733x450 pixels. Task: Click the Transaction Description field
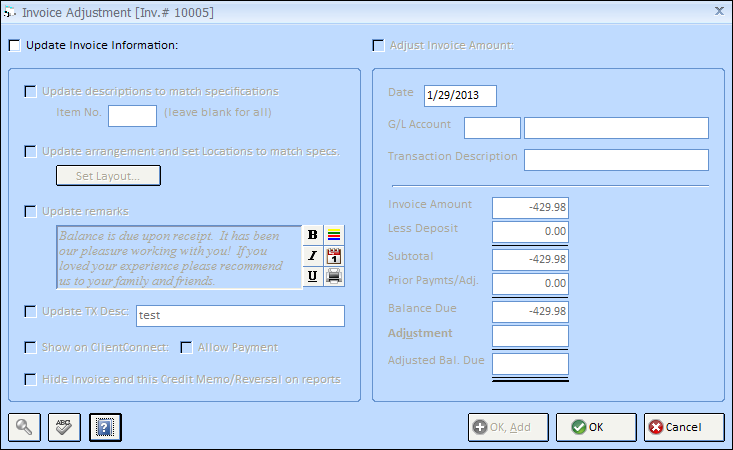(x=616, y=160)
